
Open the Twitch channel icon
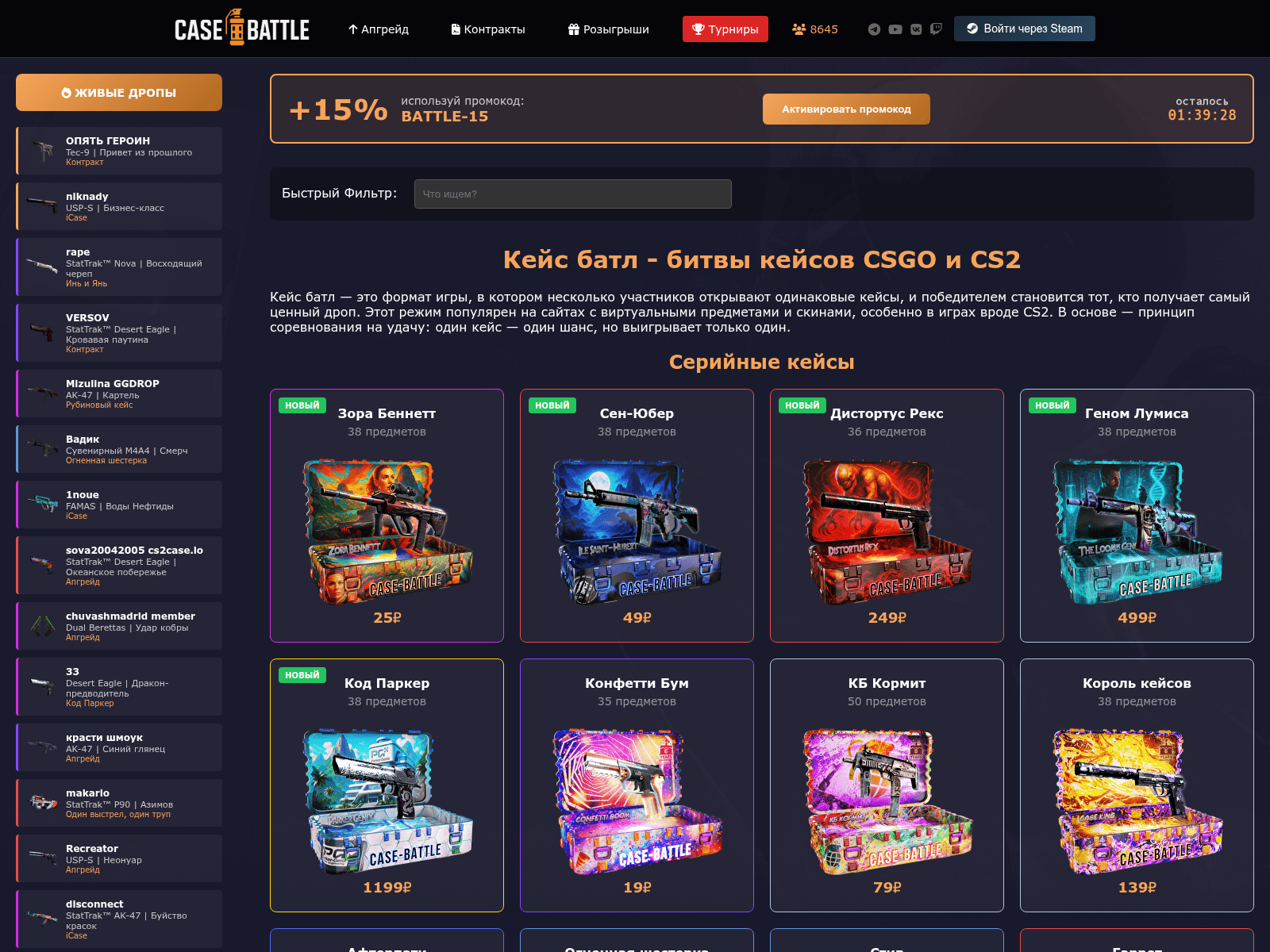pos(937,29)
